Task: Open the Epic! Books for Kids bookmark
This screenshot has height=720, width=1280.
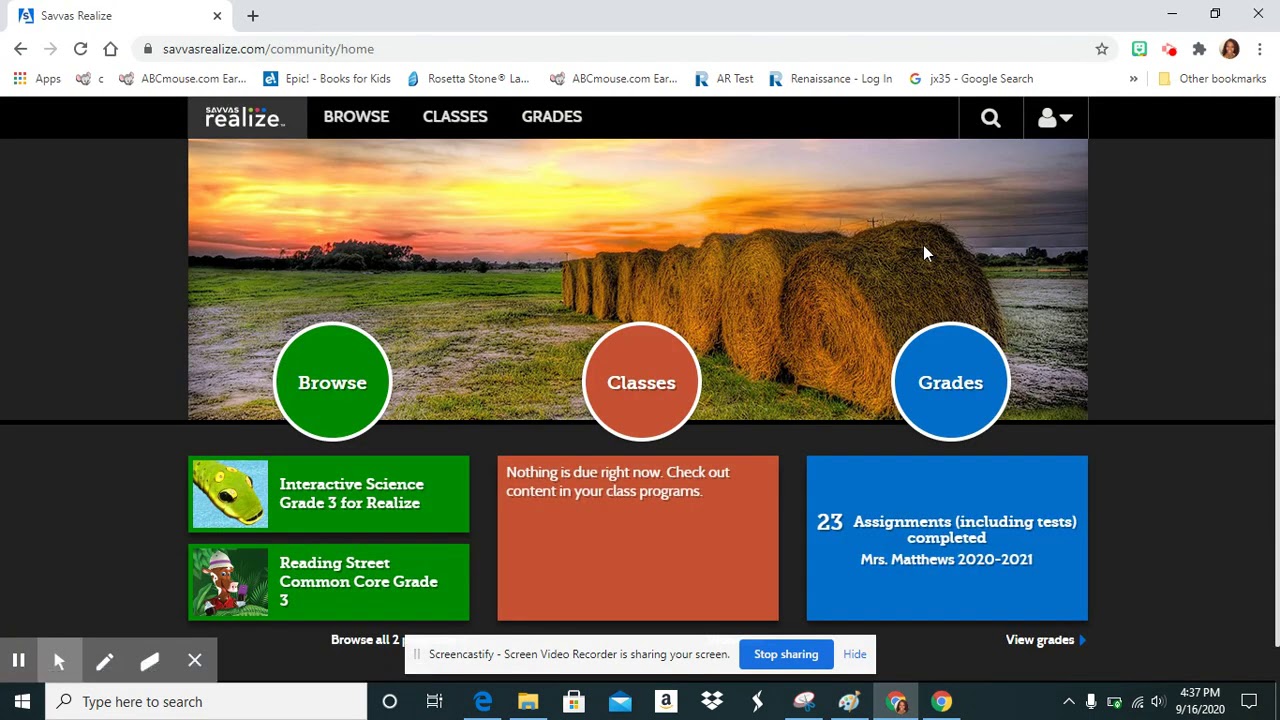Action: [327, 79]
